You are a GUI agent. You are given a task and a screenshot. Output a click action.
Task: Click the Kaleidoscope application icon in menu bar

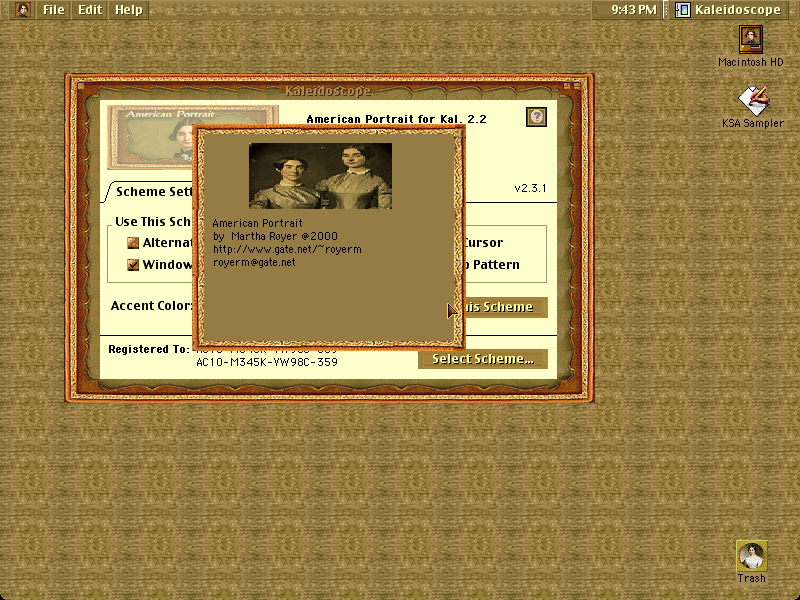(x=683, y=10)
